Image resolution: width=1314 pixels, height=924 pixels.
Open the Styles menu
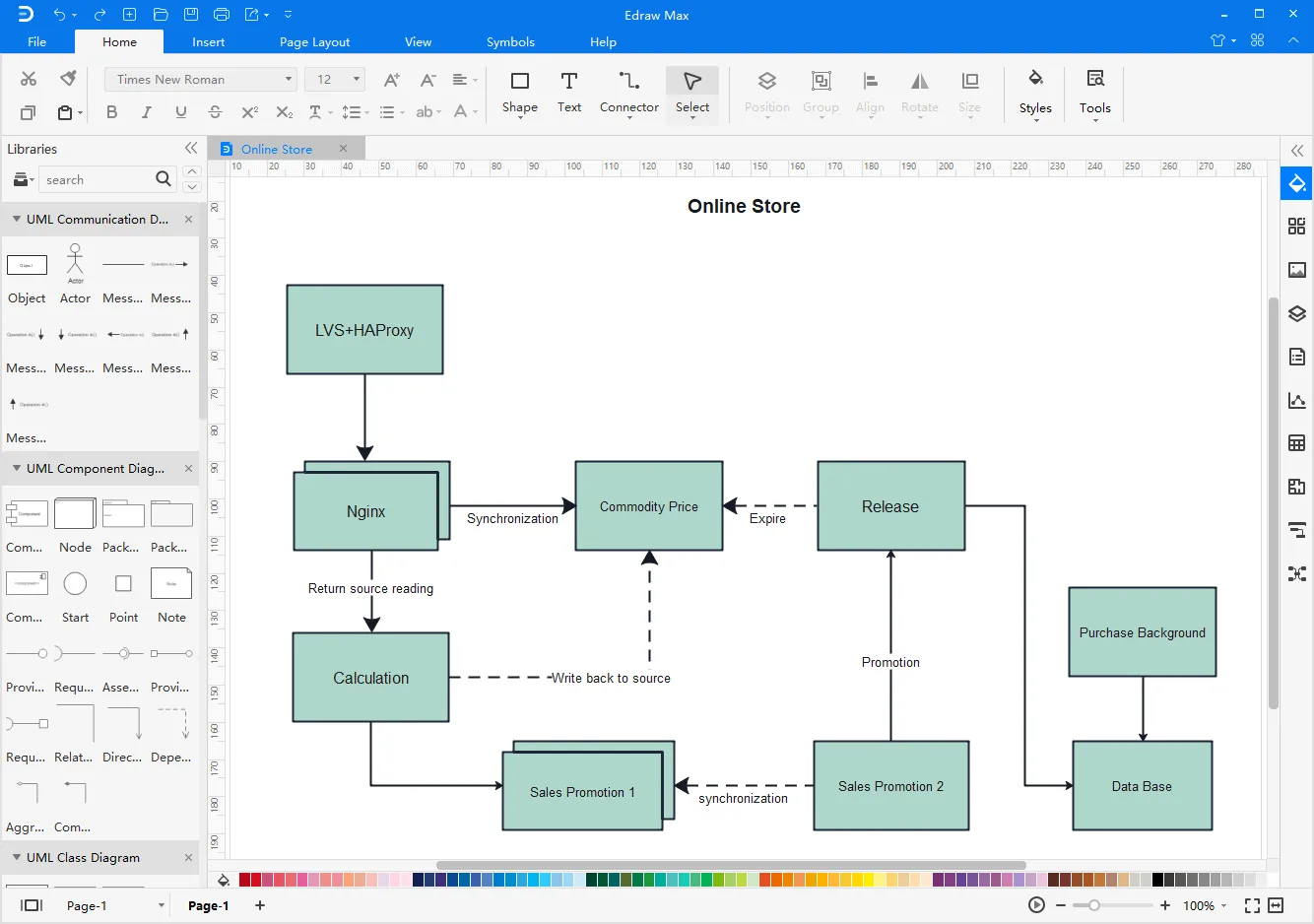[1035, 95]
